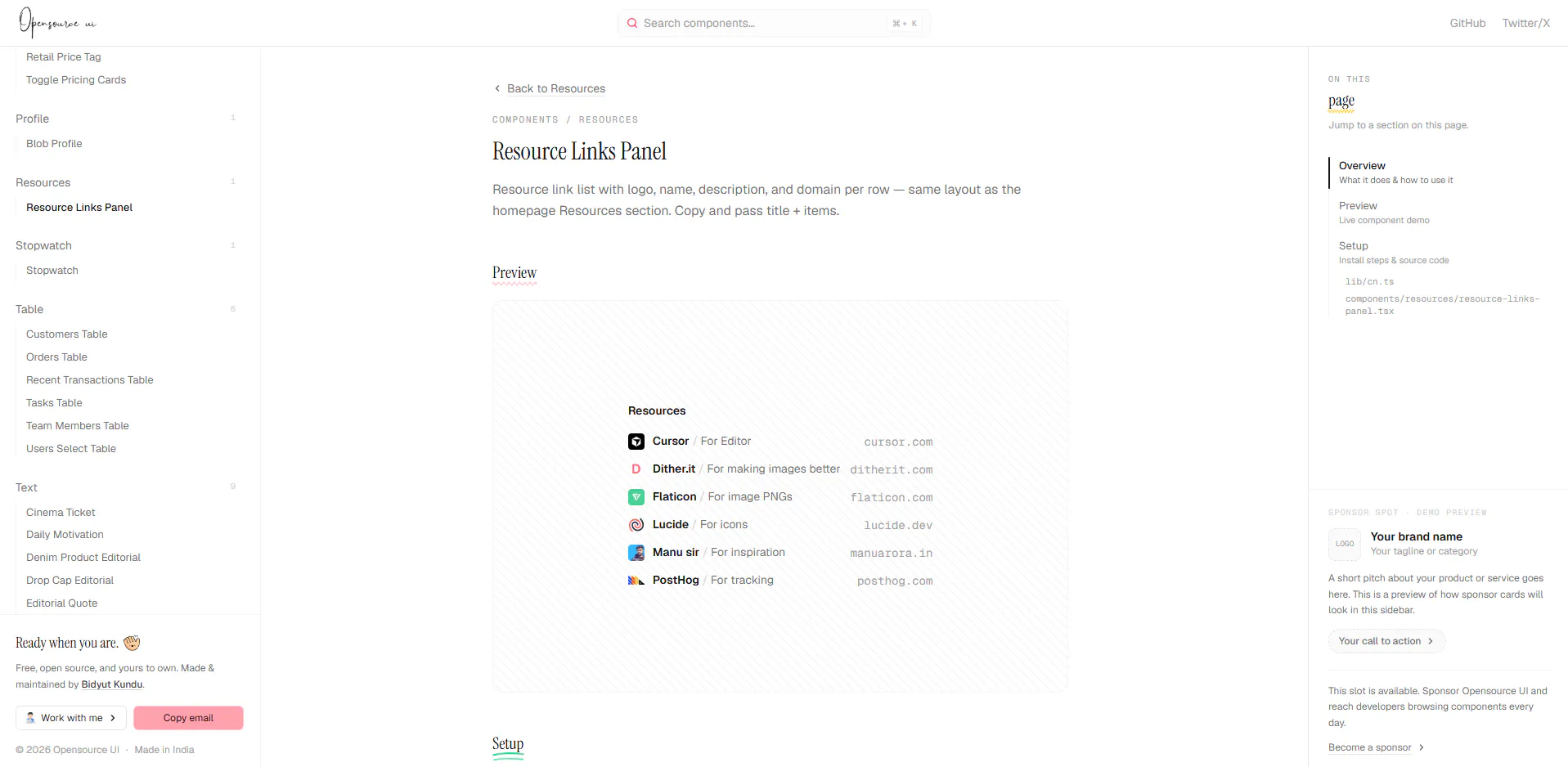Open Blob Profile component

coord(54,143)
